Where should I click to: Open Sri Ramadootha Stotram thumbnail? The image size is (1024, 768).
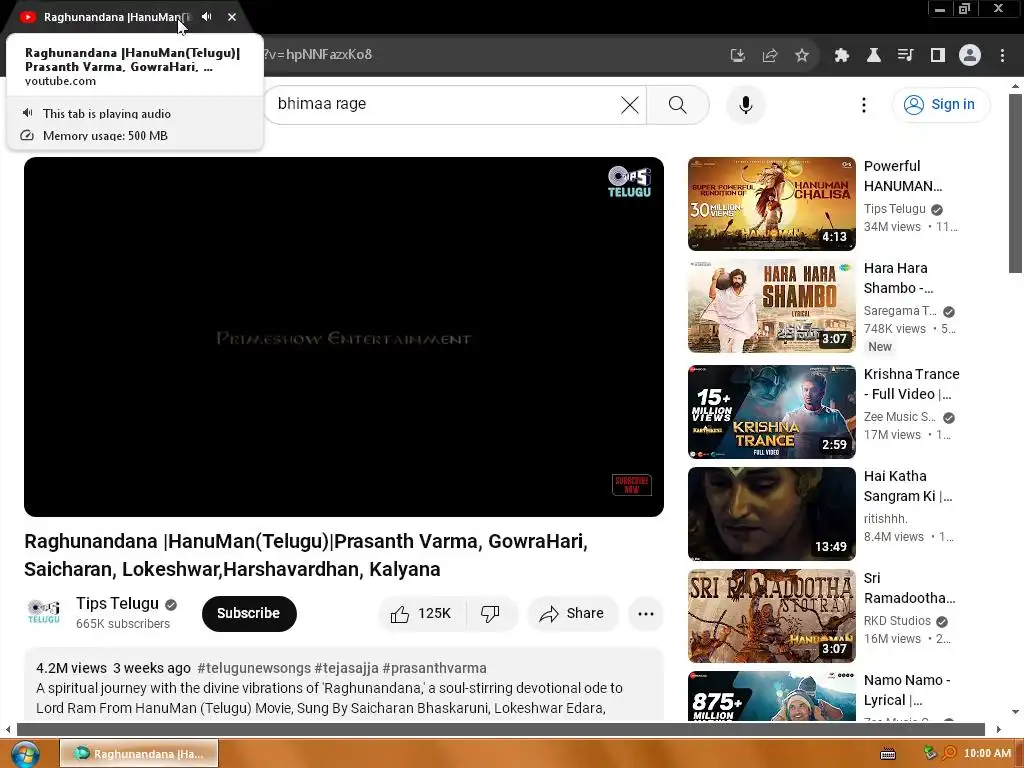771,616
